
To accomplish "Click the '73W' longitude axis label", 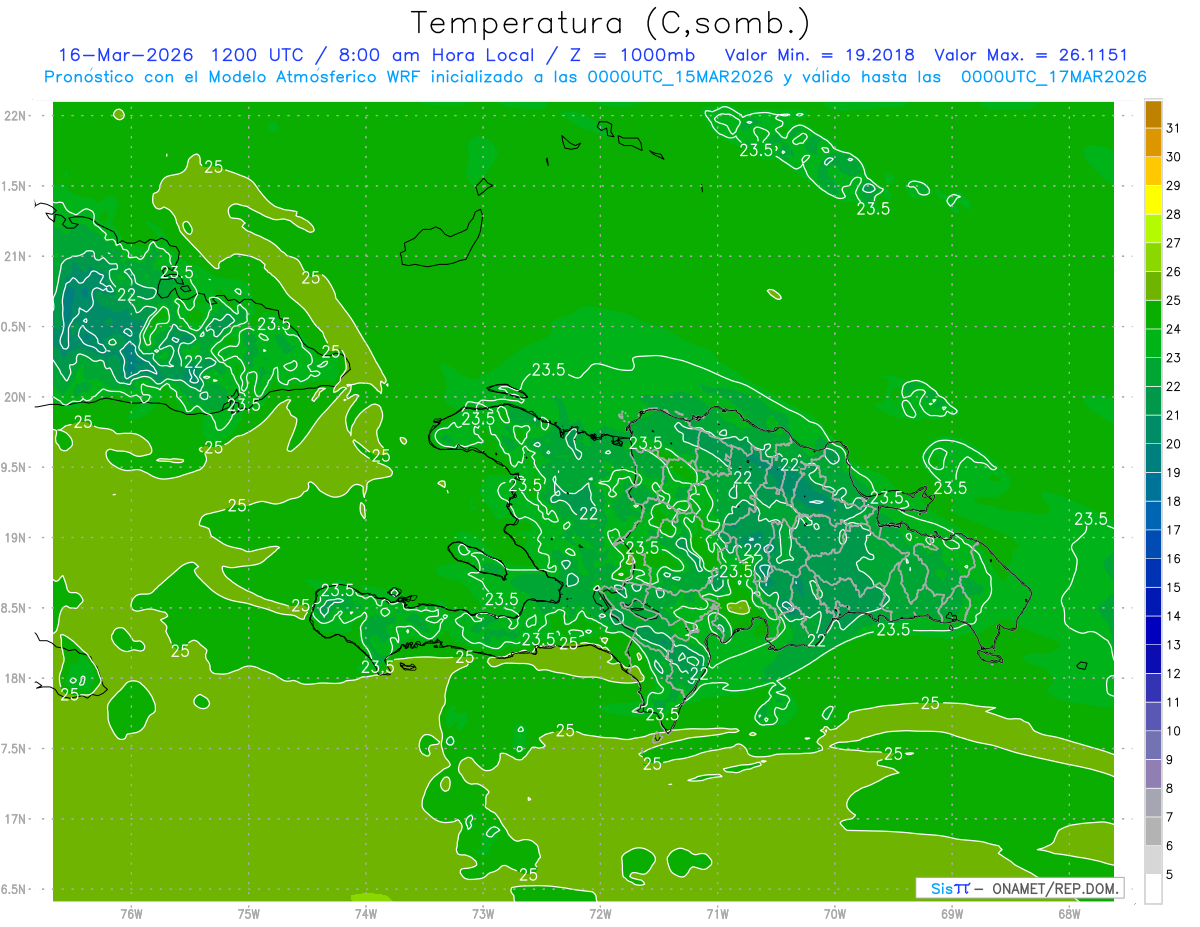I will (483, 913).
